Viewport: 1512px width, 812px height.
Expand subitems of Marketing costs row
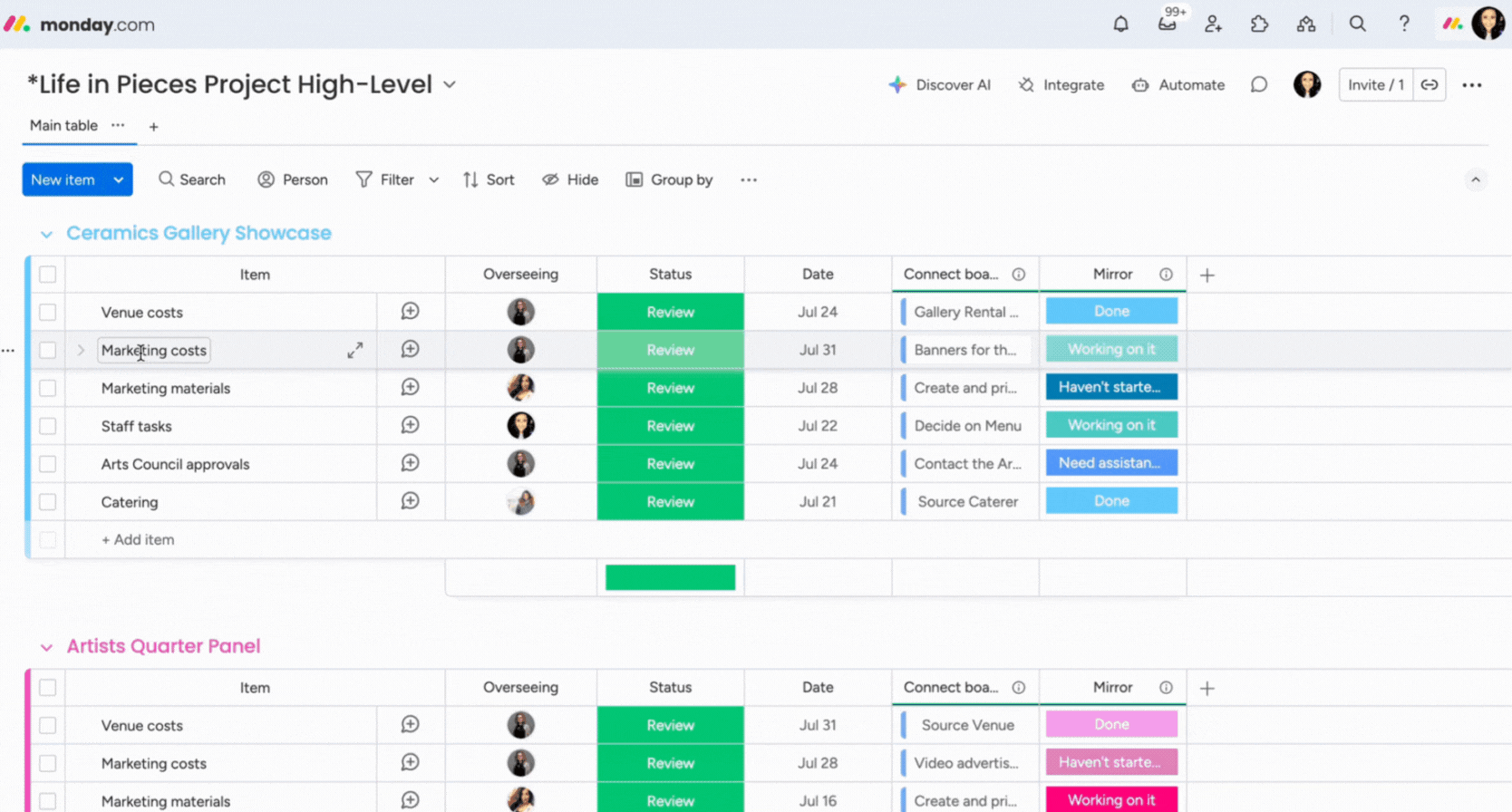tap(81, 350)
